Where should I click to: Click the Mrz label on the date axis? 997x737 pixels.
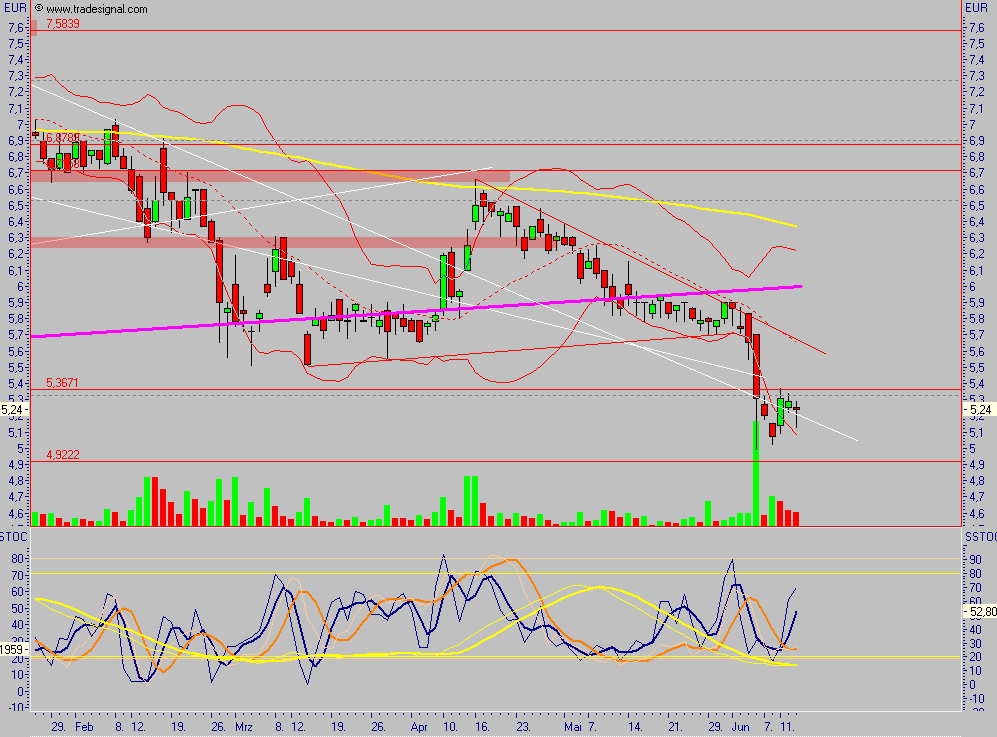(x=243, y=727)
